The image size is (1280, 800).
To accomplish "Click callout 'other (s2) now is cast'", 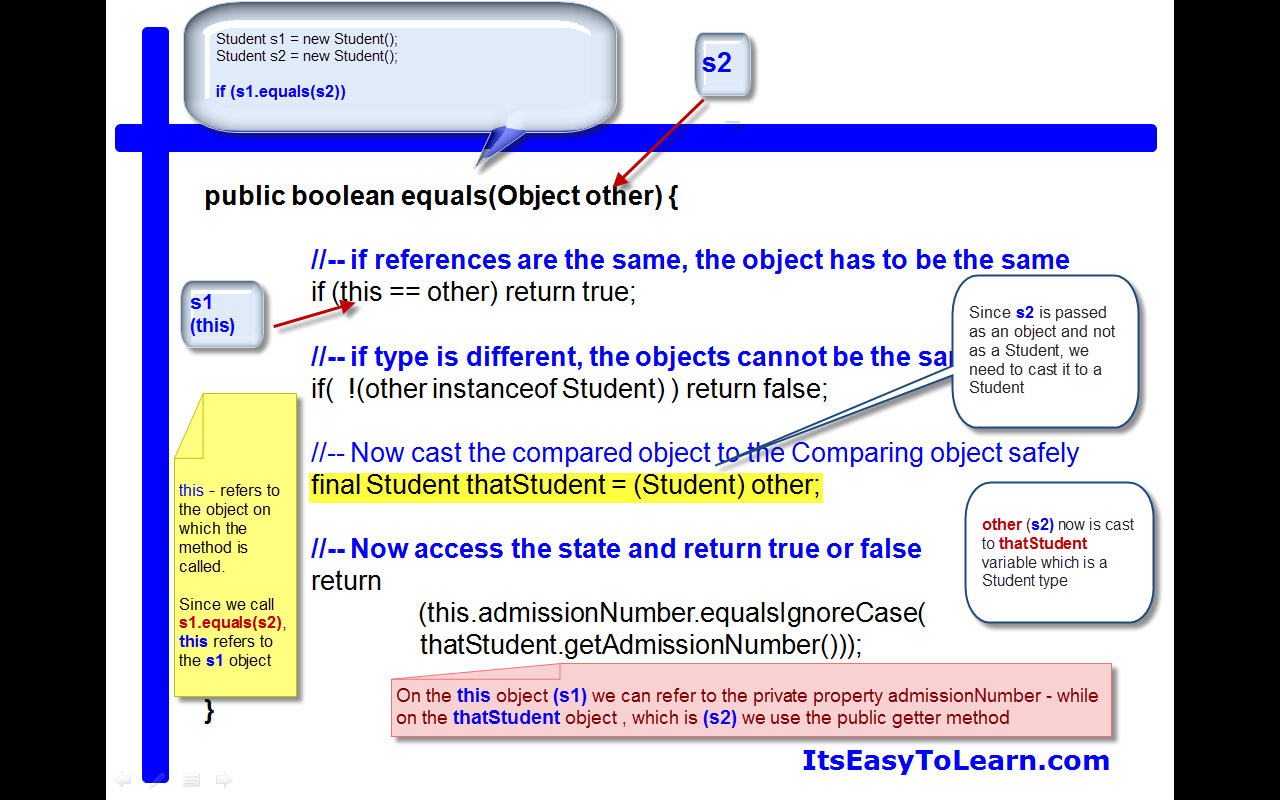I will pos(1059,552).
